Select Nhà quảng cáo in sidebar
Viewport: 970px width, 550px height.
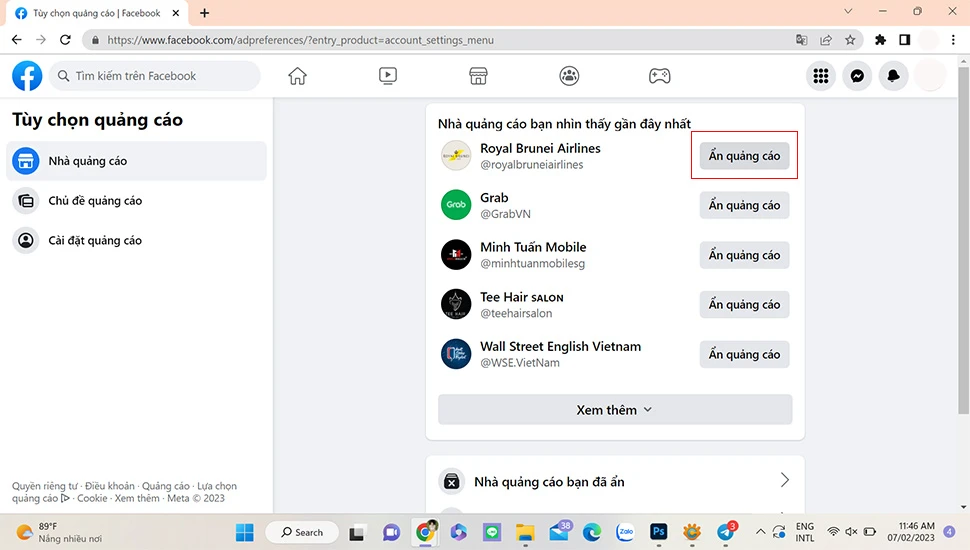(88, 161)
